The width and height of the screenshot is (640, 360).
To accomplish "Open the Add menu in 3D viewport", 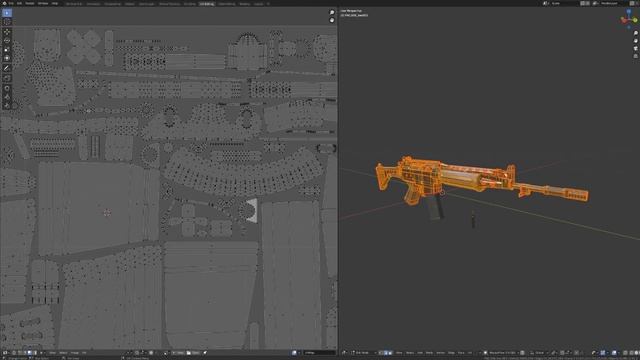I will (420, 353).
